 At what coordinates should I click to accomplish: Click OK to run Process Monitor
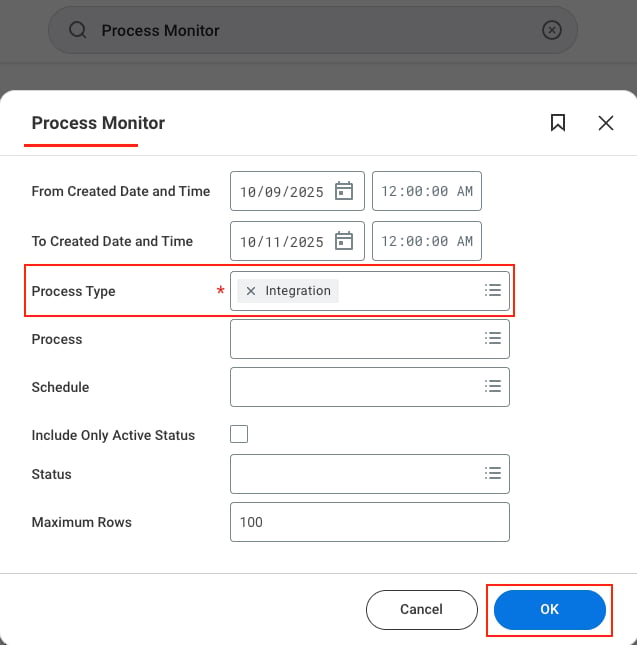tap(549, 610)
